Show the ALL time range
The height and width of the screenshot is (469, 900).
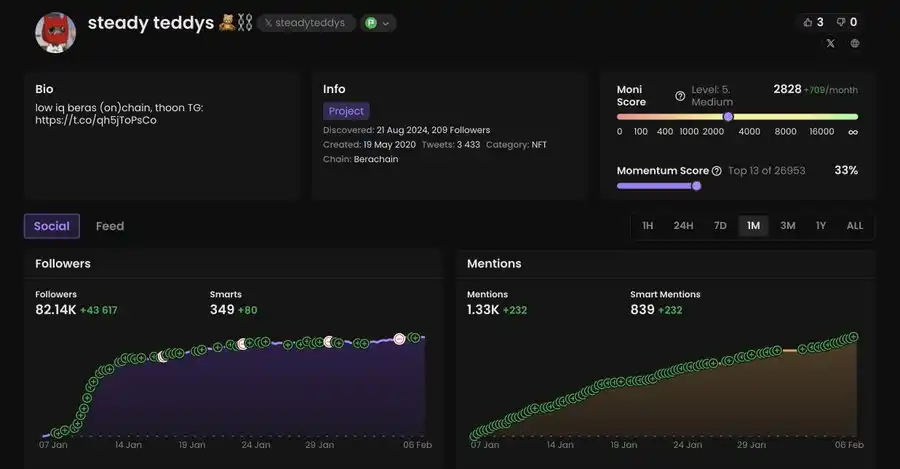click(x=855, y=226)
